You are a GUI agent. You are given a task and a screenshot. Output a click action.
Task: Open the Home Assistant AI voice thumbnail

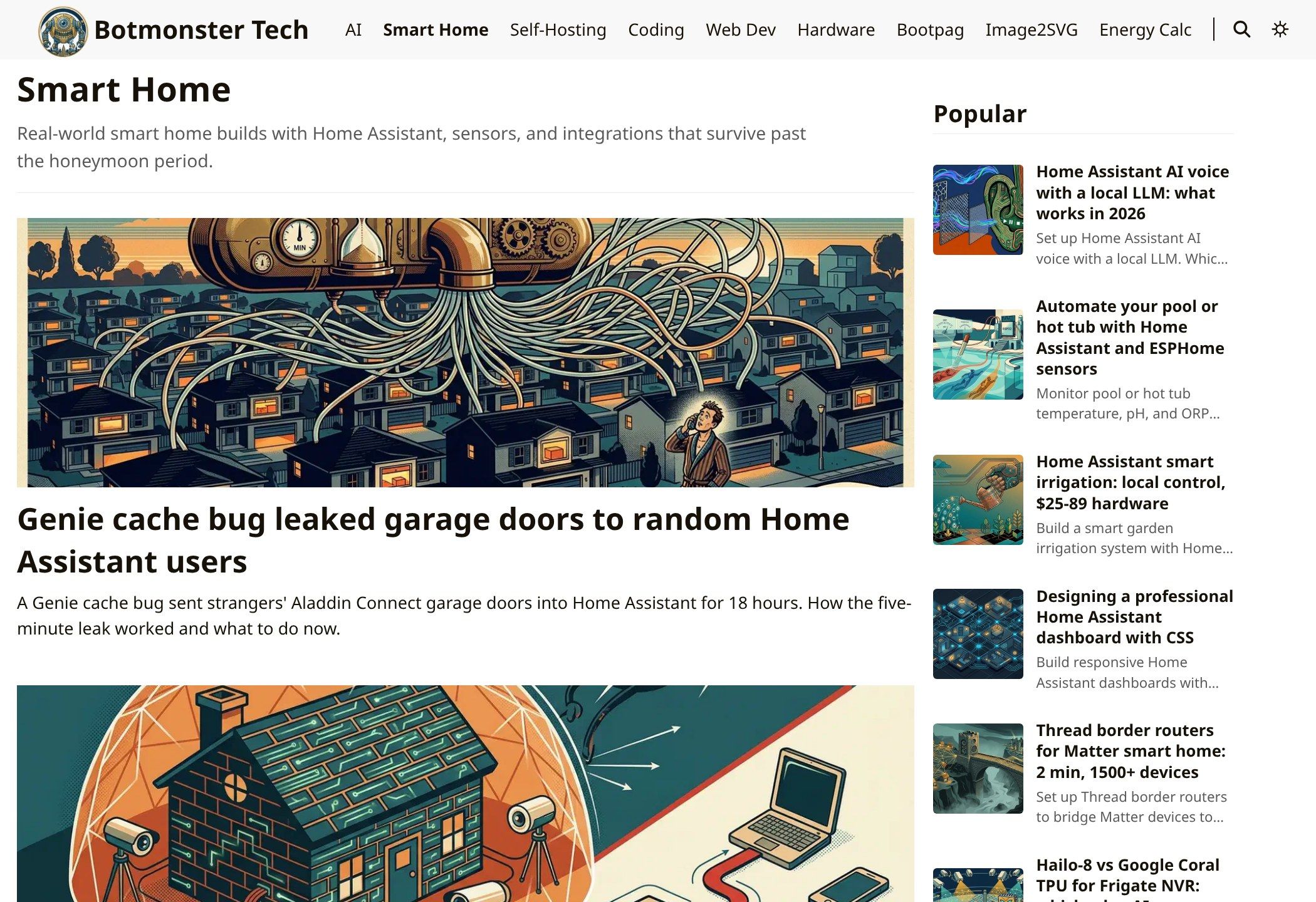[x=978, y=210]
